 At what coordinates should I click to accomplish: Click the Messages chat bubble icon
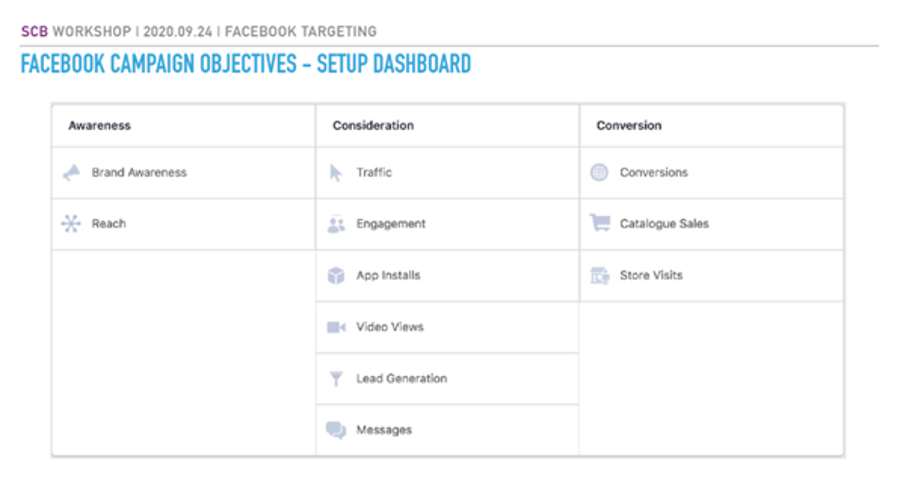tap(336, 430)
